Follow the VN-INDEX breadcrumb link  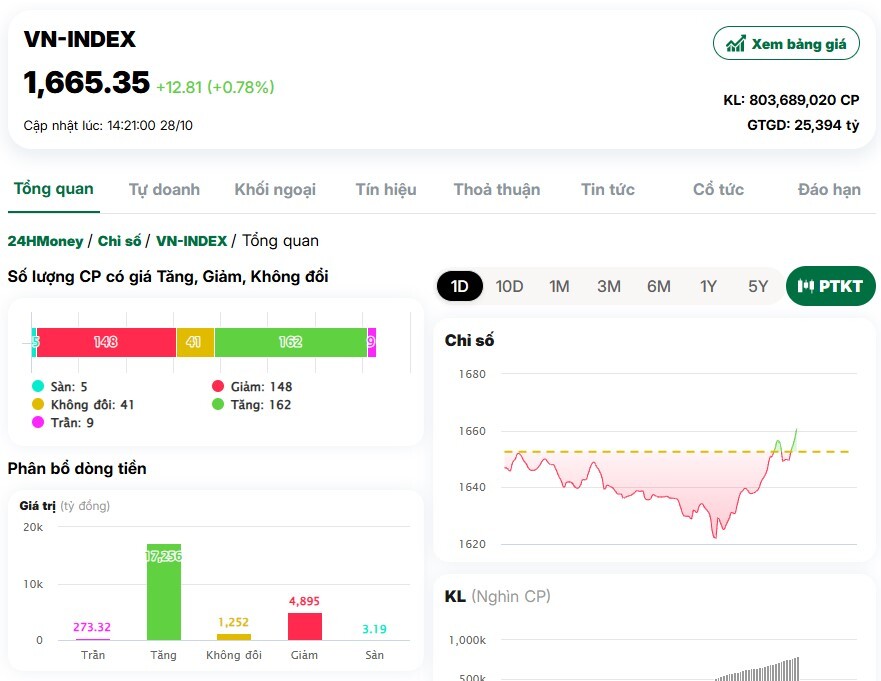coord(191,241)
